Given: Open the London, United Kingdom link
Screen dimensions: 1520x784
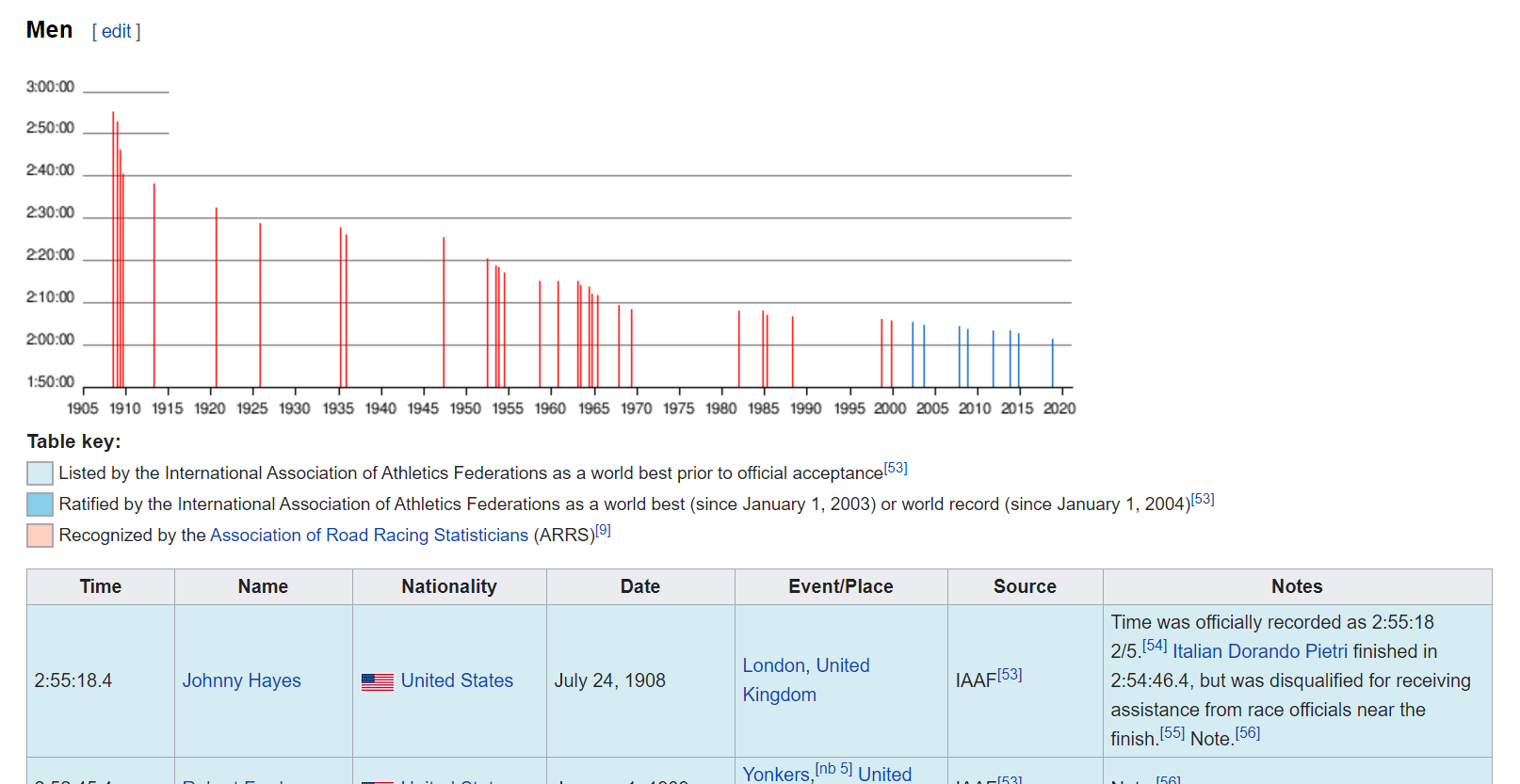Looking at the screenshot, I should click(806, 680).
